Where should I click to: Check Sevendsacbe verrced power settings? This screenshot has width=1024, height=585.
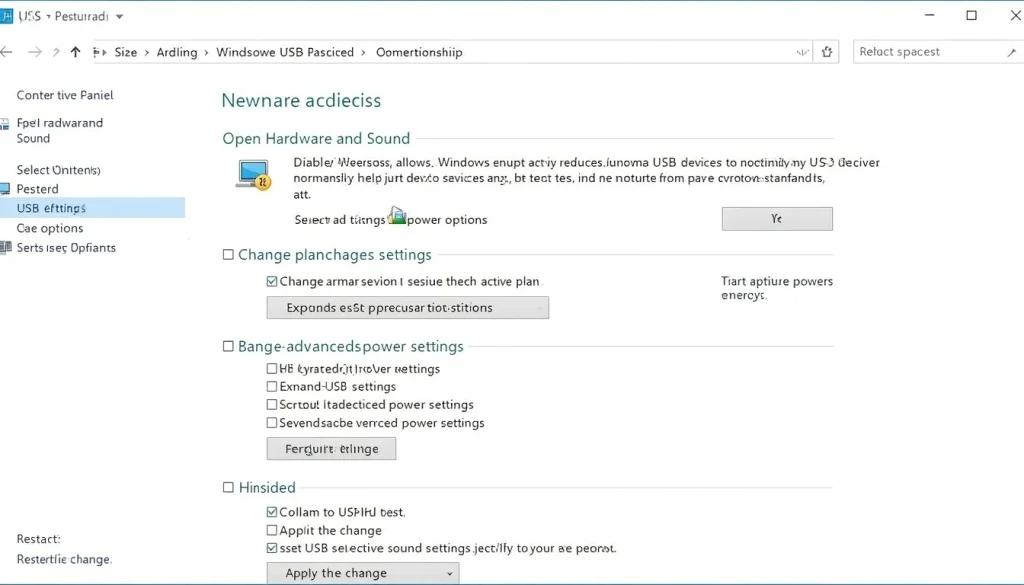[x=272, y=423]
